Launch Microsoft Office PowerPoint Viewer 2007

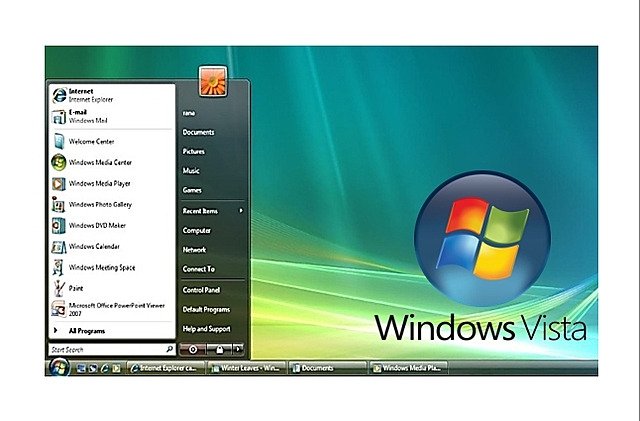pos(112,310)
